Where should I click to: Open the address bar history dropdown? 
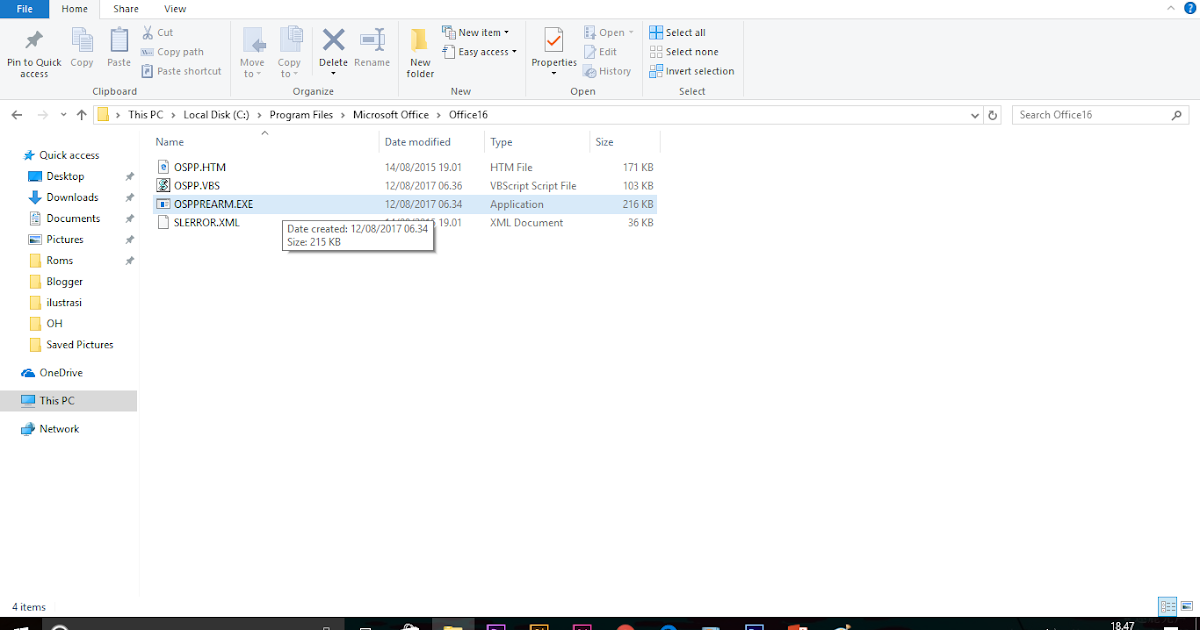(974, 114)
